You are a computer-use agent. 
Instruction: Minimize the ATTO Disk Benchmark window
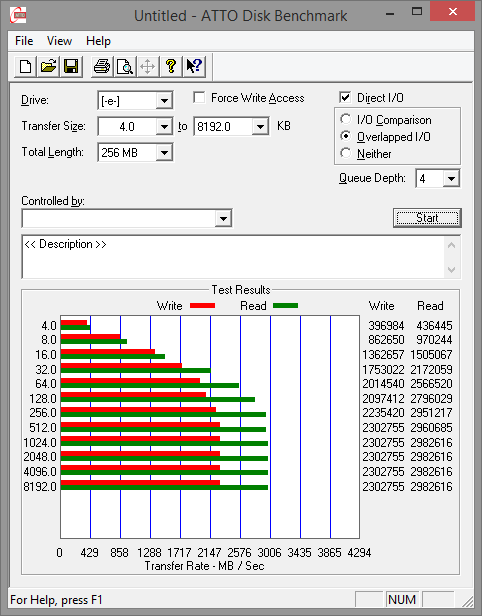click(390, 14)
